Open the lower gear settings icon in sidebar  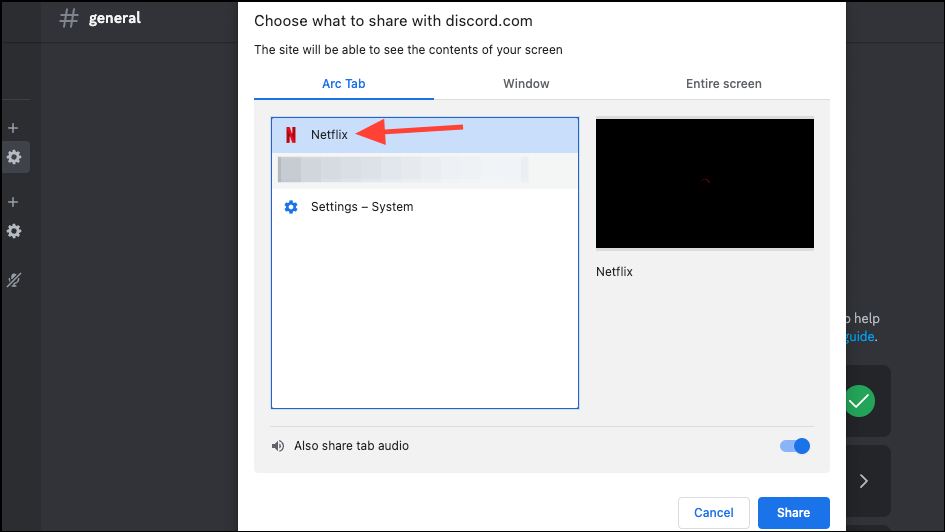pyautogui.click(x=14, y=231)
